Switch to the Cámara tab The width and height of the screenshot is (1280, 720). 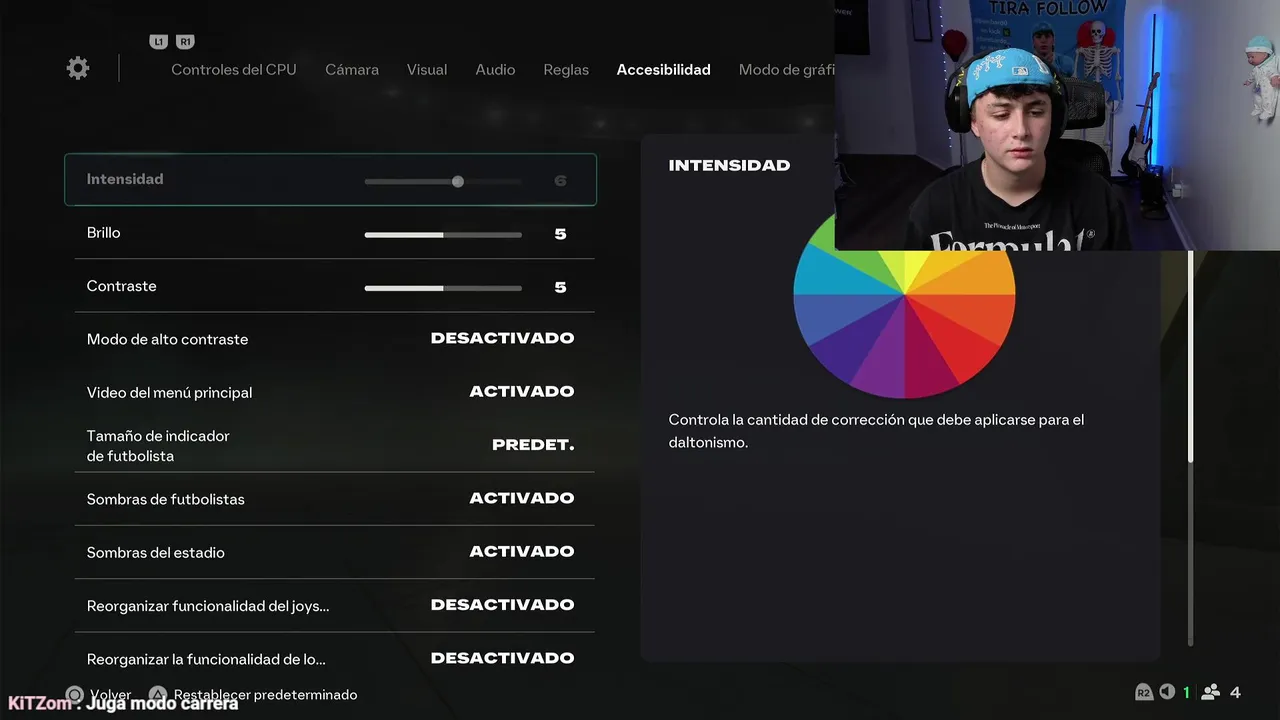click(x=352, y=70)
